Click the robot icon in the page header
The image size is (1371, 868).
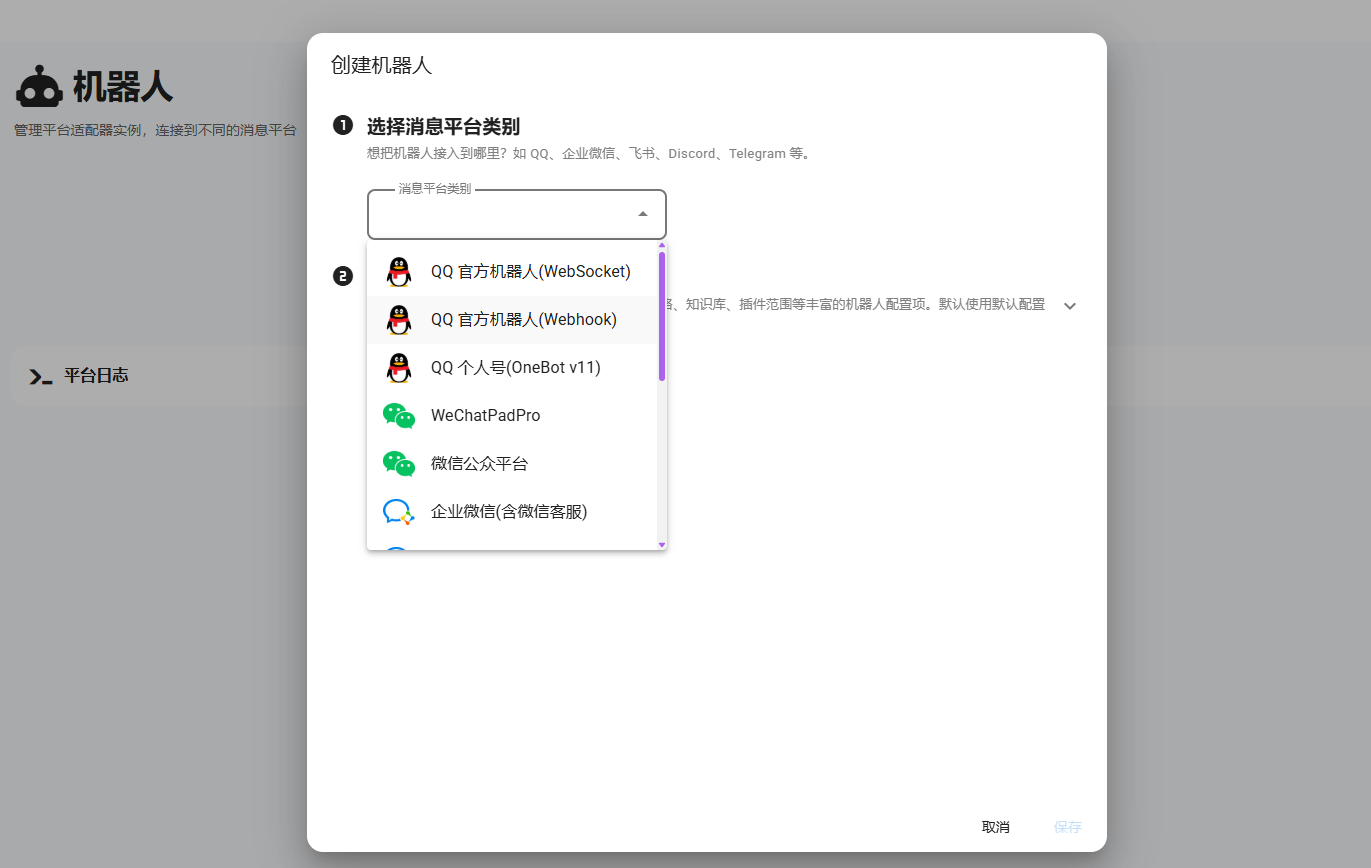[39, 88]
